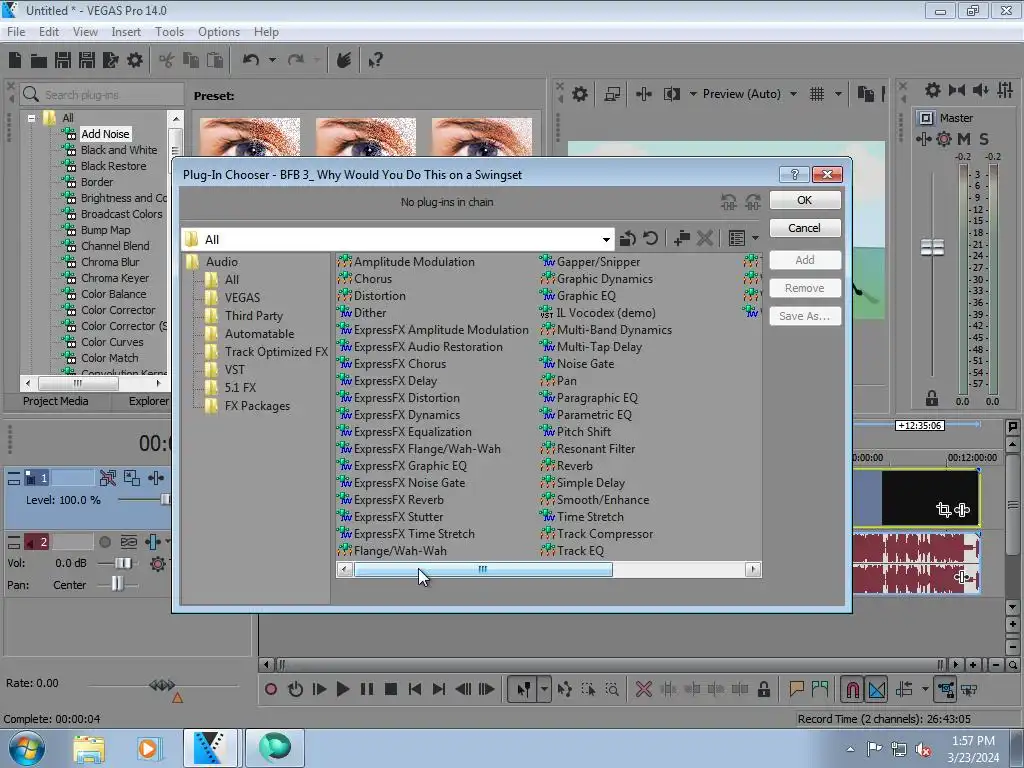Viewport: 1024px width, 768px height.
Task: Toggle Solo on the Master bus
Action: click(x=984, y=139)
